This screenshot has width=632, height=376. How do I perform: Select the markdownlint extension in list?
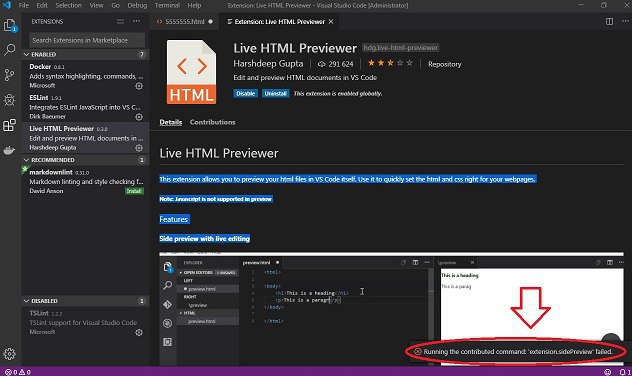(85, 181)
